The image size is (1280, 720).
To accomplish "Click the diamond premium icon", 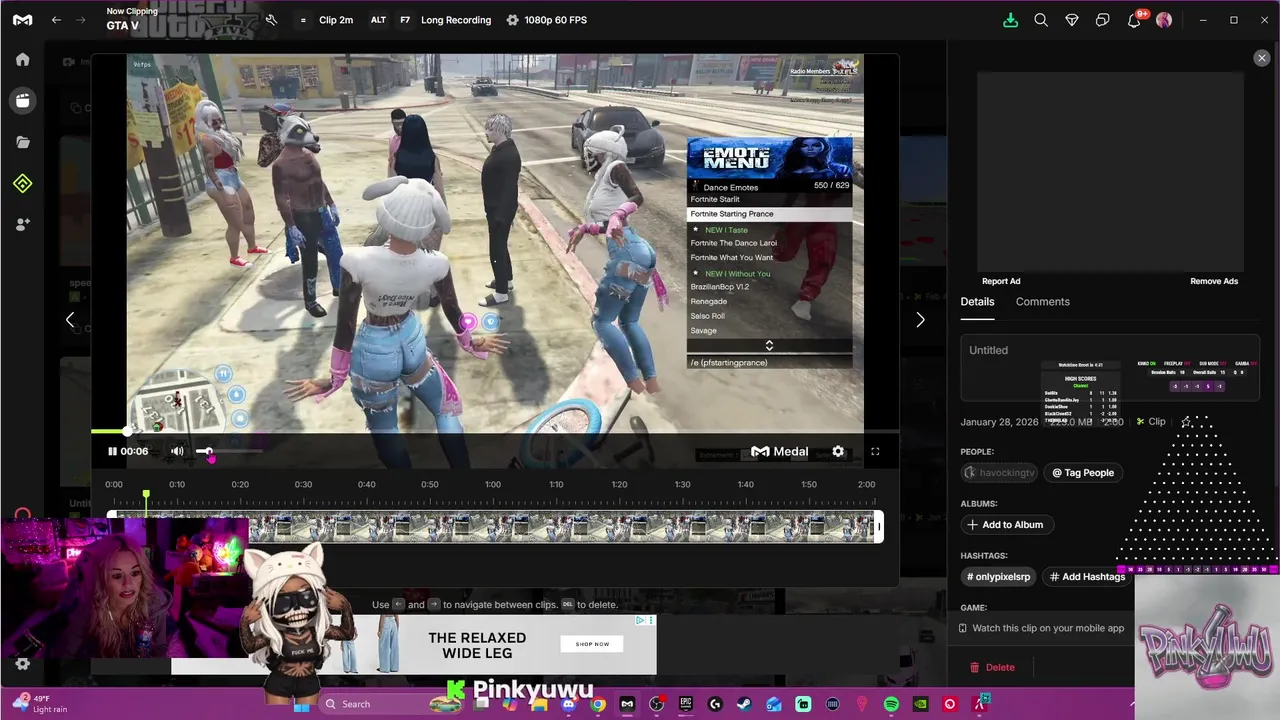I will click(1072, 20).
